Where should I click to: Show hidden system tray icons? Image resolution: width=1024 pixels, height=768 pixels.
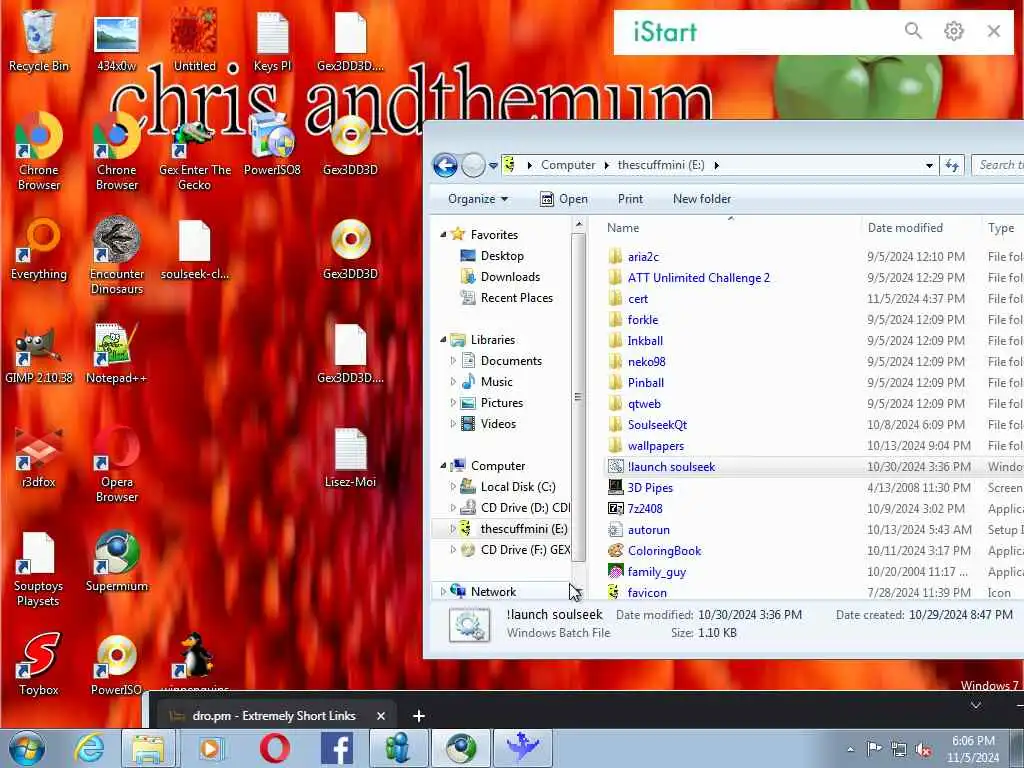pyautogui.click(x=850, y=750)
